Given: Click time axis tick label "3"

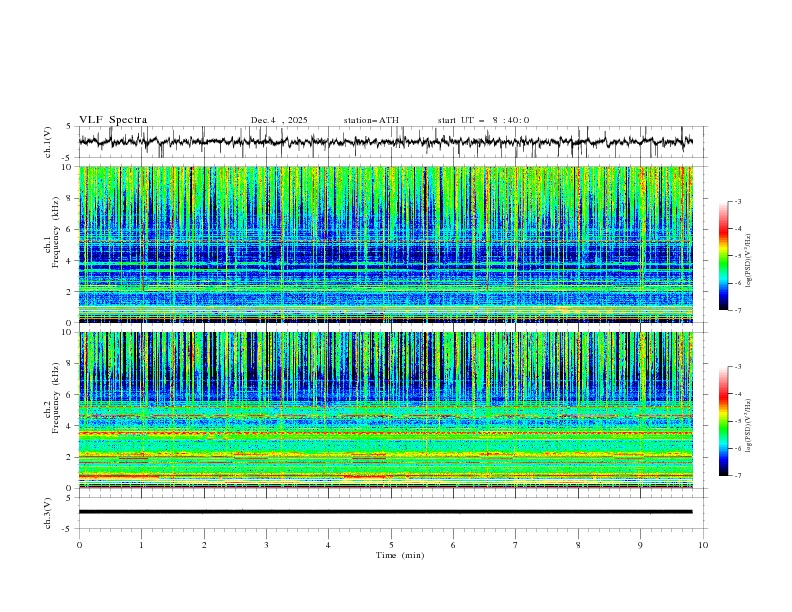Looking at the screenshot, I should pos(266,545).
